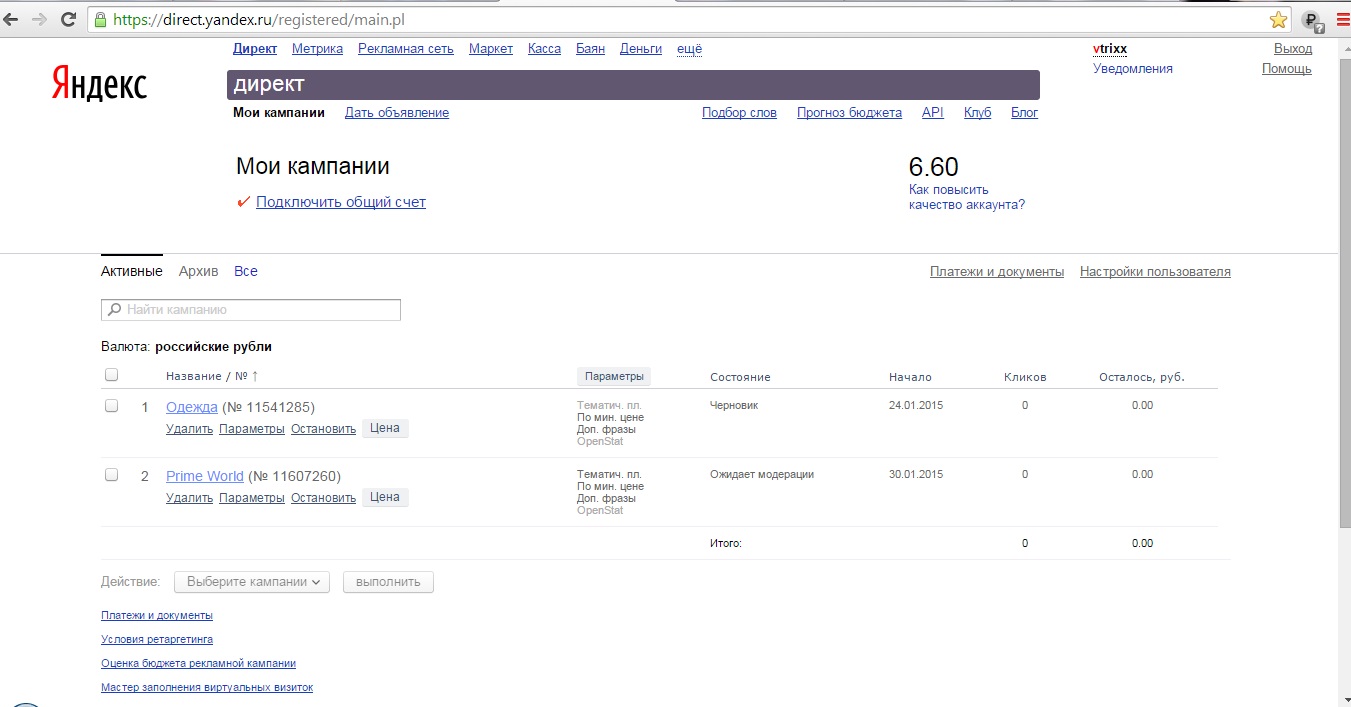Click the Параметры column header button
The width and height of the screenshot is (1351, 707).
click(614, 376)
